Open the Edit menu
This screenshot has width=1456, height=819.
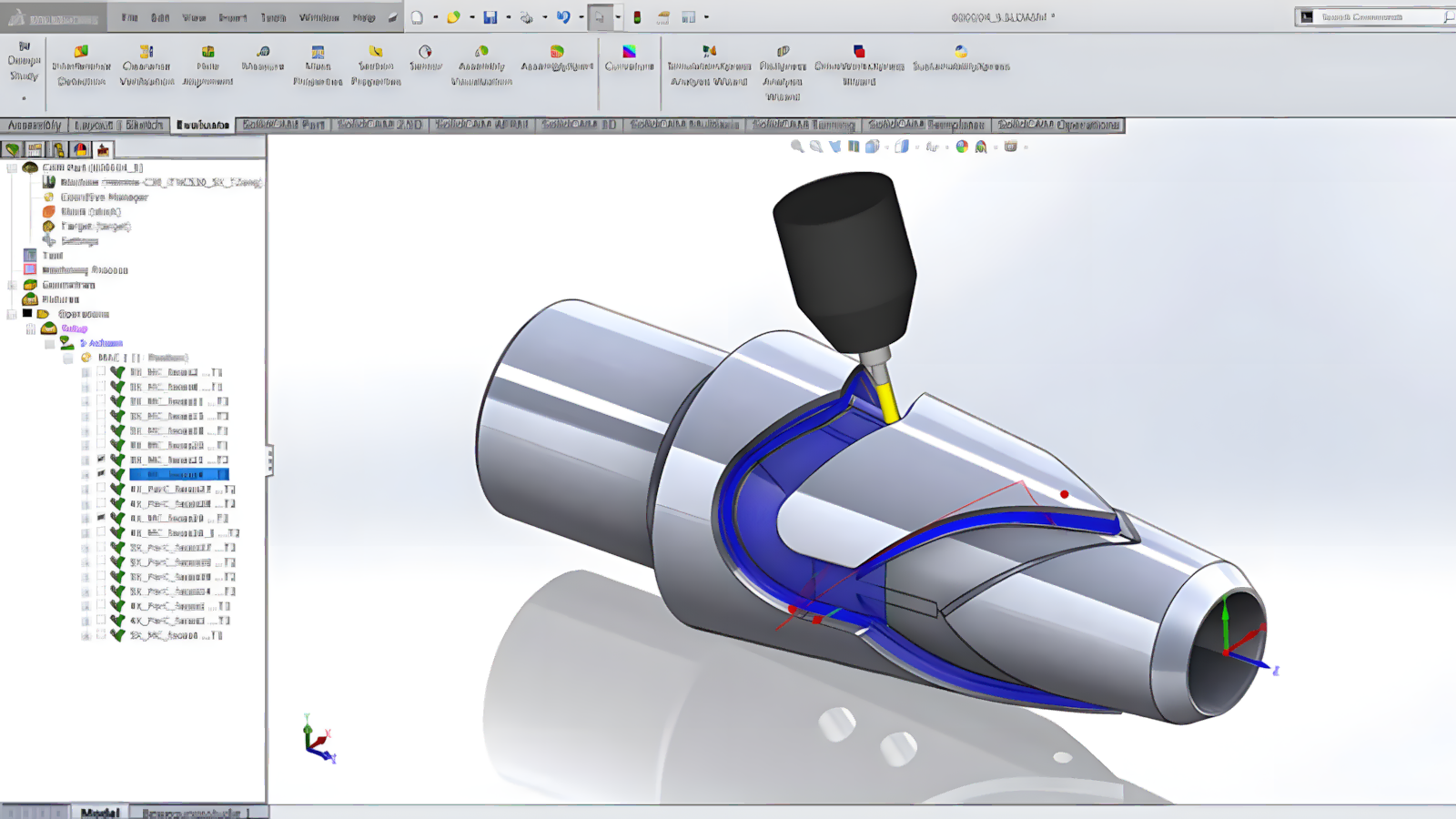click(160, 17)
